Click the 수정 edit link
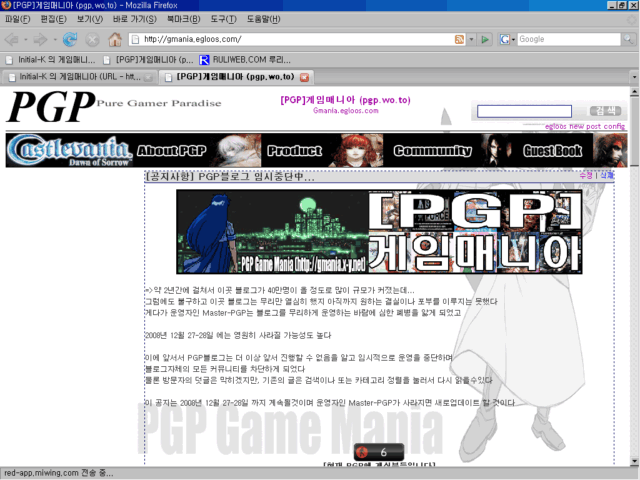The height and width of the screenshot is (480, 640). pos(586,176)
